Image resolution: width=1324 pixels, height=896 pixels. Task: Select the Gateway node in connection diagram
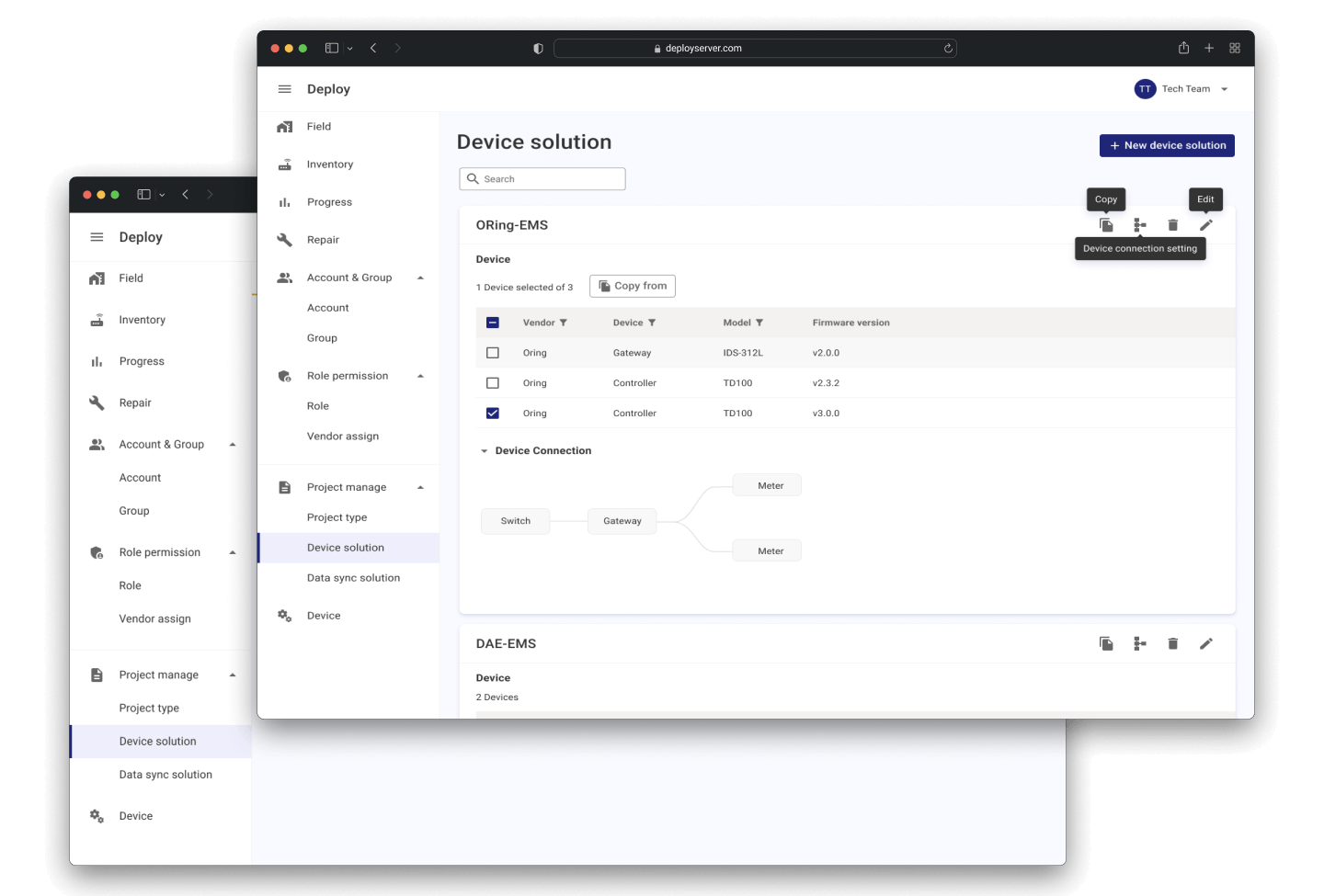(622, 521)
